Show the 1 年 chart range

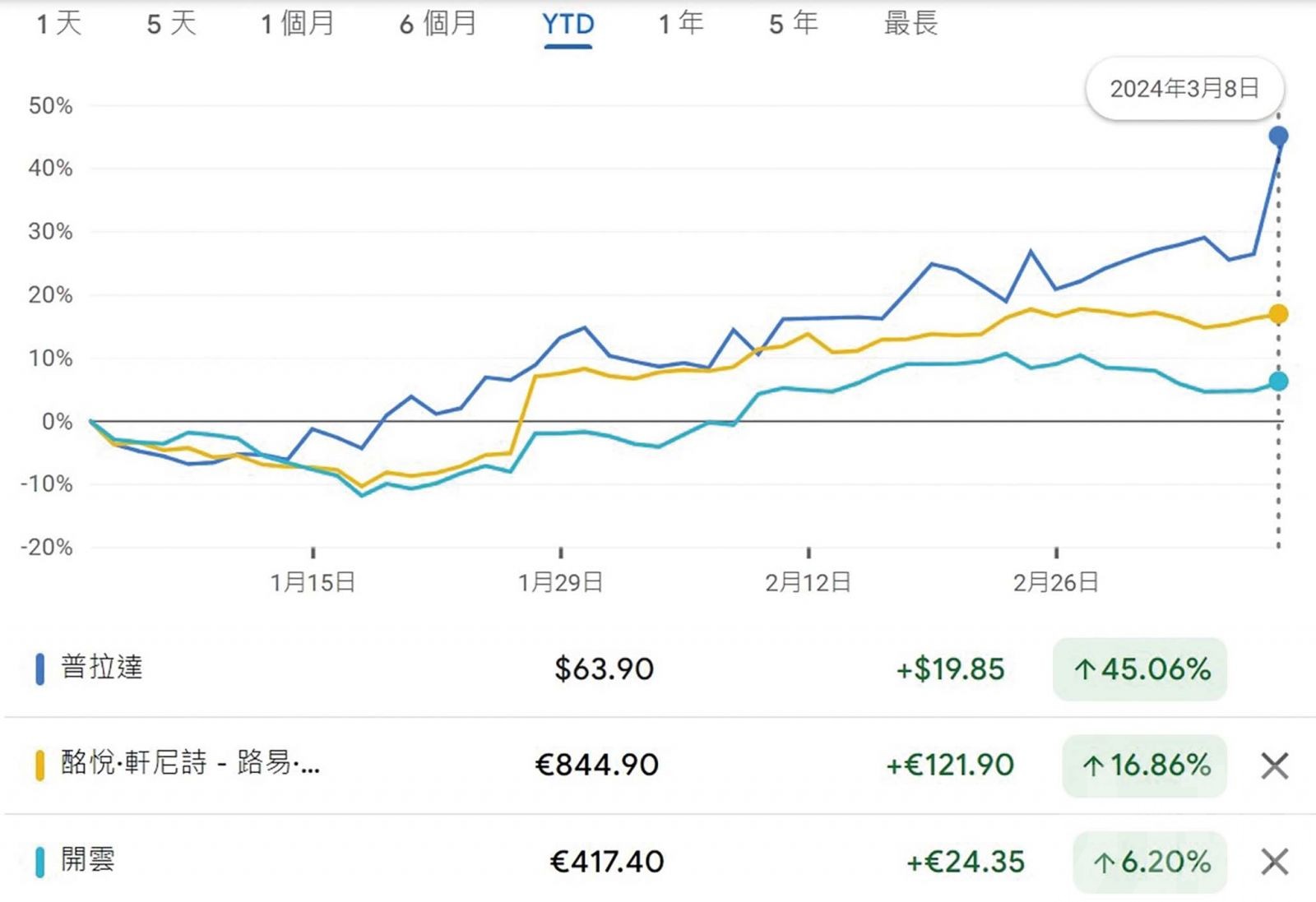[x=681, y=23]
